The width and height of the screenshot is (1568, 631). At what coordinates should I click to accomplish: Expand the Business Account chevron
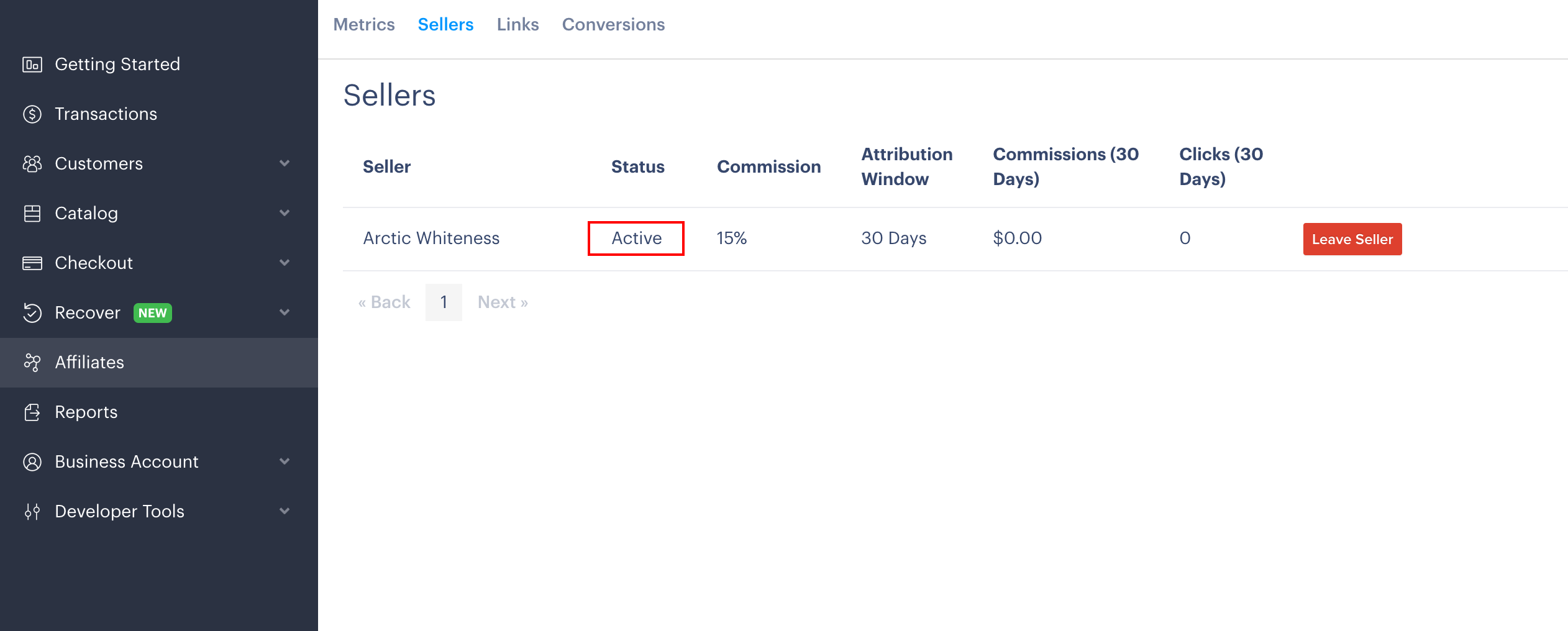coord(285,461)
